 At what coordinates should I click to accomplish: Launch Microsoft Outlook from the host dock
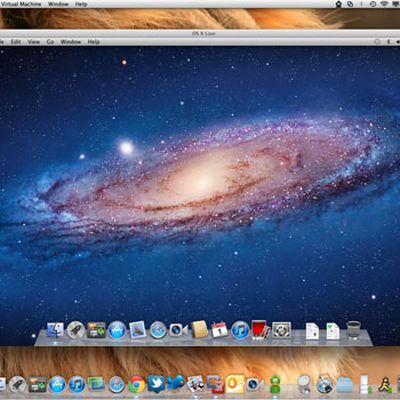tap(235, 384)
